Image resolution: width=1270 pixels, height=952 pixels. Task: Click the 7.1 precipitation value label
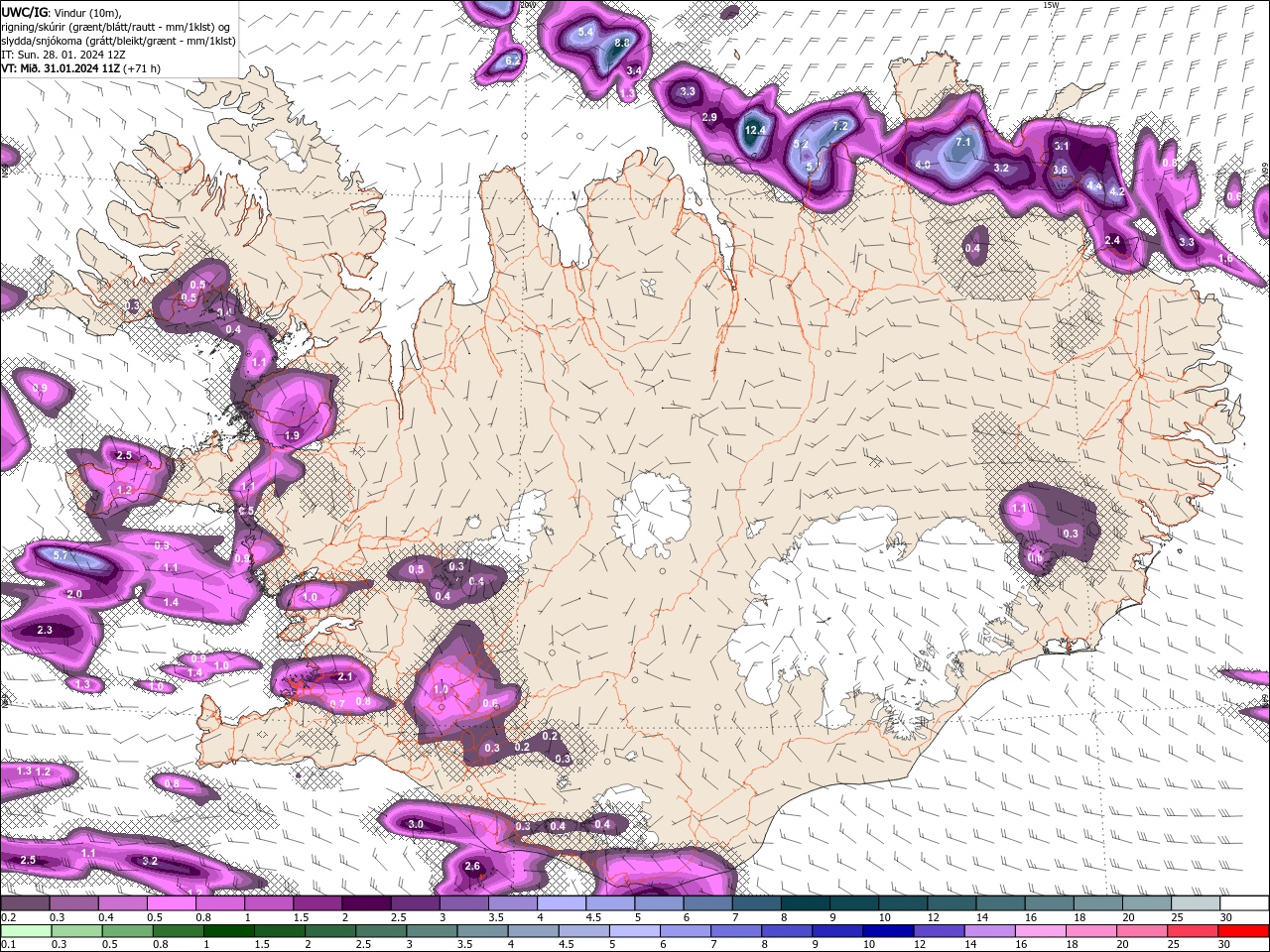click(963, 143)
